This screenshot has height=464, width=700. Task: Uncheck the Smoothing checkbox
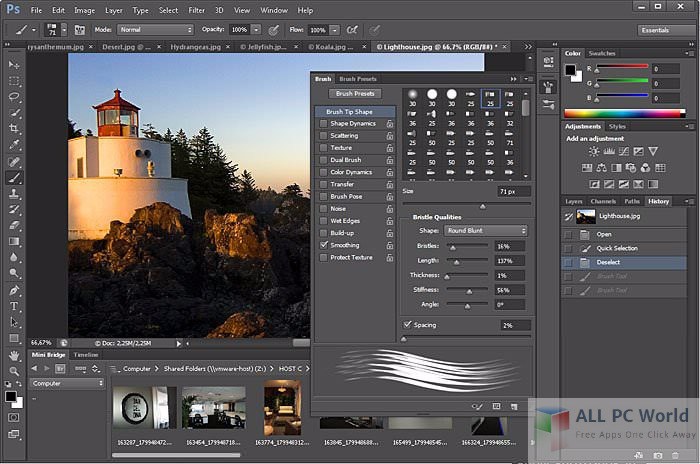coord(323,245)
